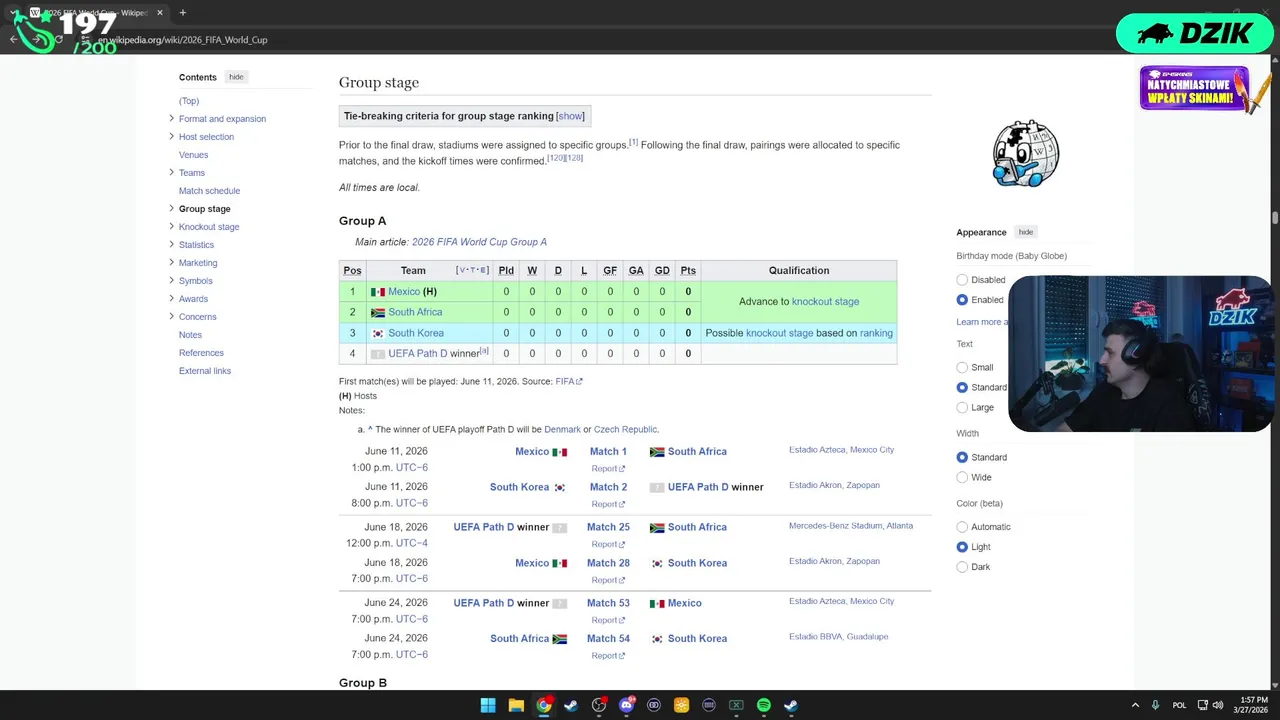Image resolution: width=1280 pixels, height=720 pixels.
Task: Go to Match schedule in Contents
Action: (x=209, y=191)
